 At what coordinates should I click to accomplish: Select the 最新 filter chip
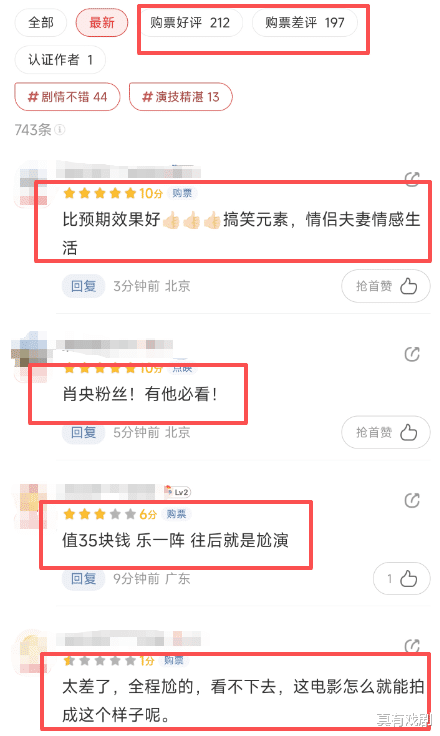tap(102, 23)
